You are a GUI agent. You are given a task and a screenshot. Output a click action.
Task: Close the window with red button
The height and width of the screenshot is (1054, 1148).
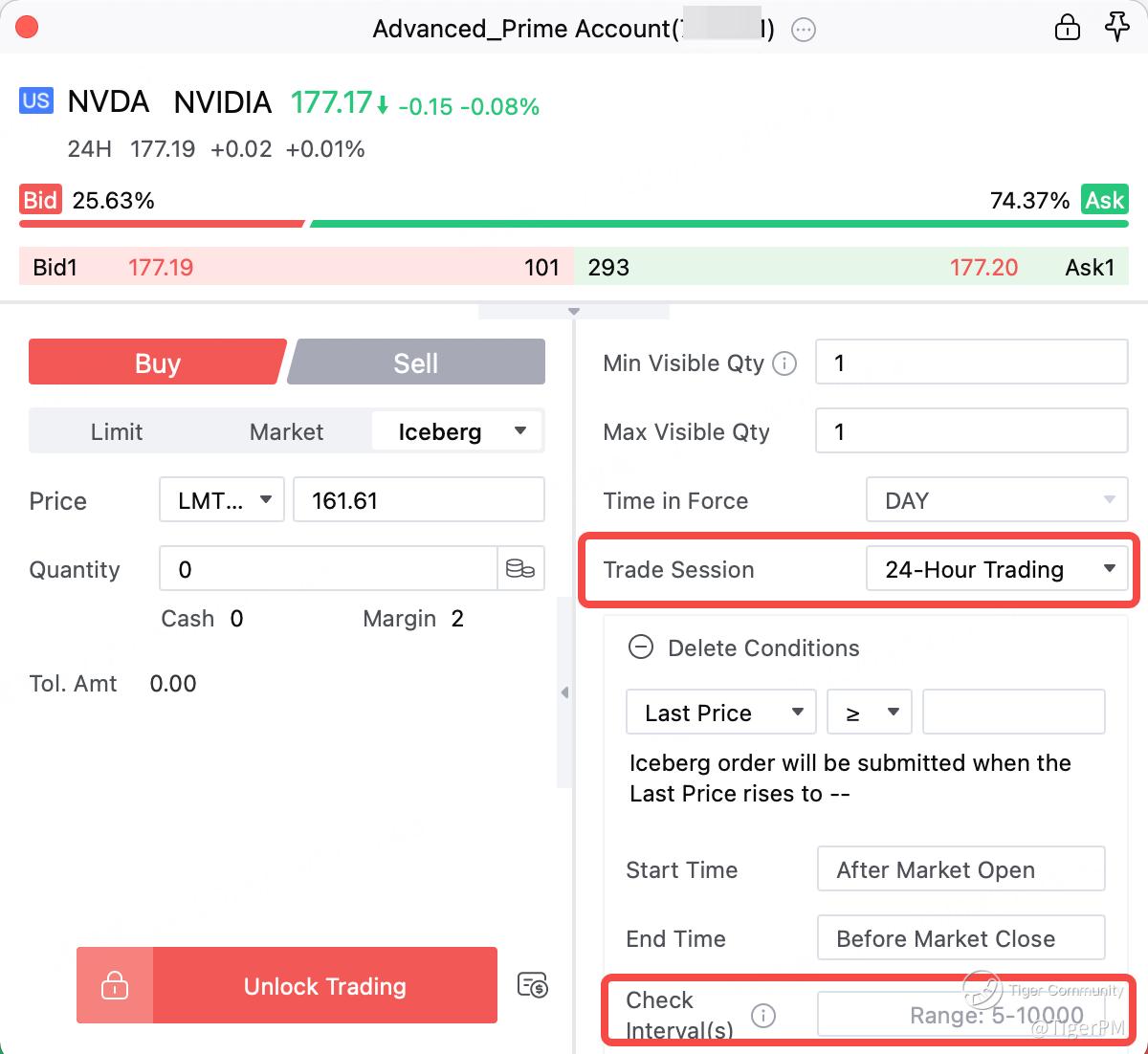(x=27, y=27)
